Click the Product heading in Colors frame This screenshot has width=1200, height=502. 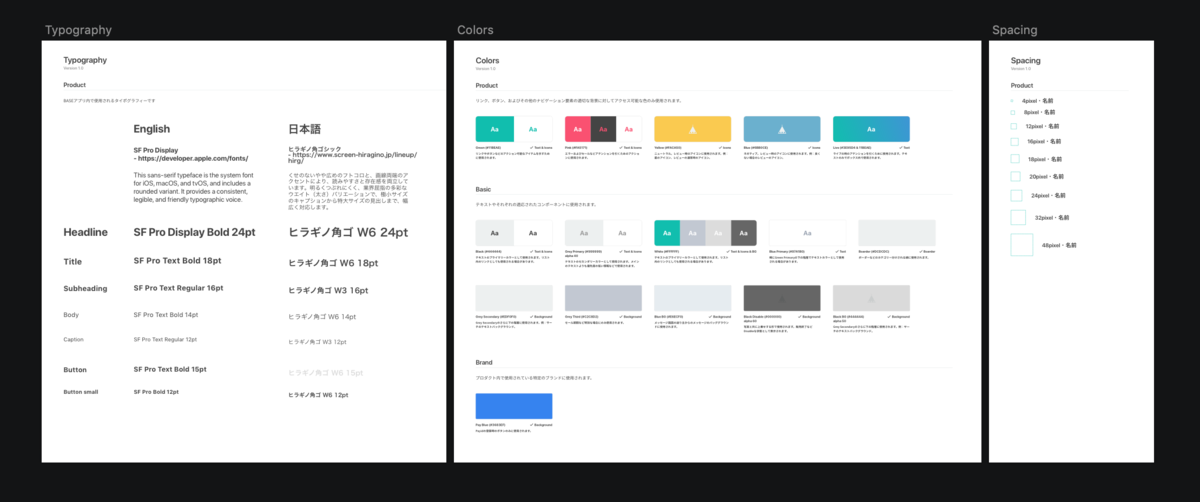[x=487, y=85]
